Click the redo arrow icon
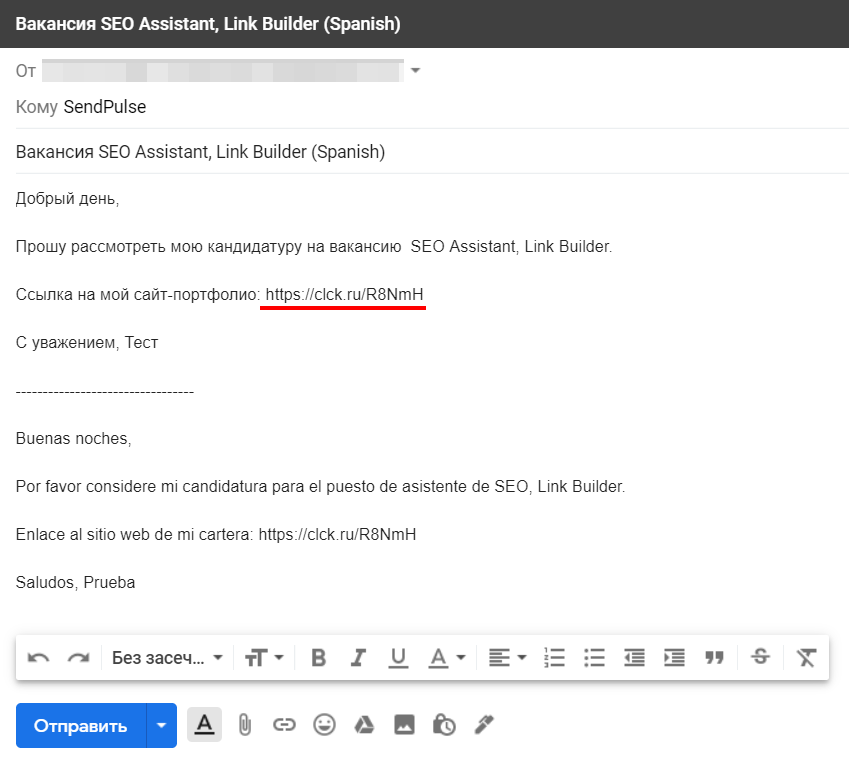The width and height of the screenshot is (849, 758). 79,658
